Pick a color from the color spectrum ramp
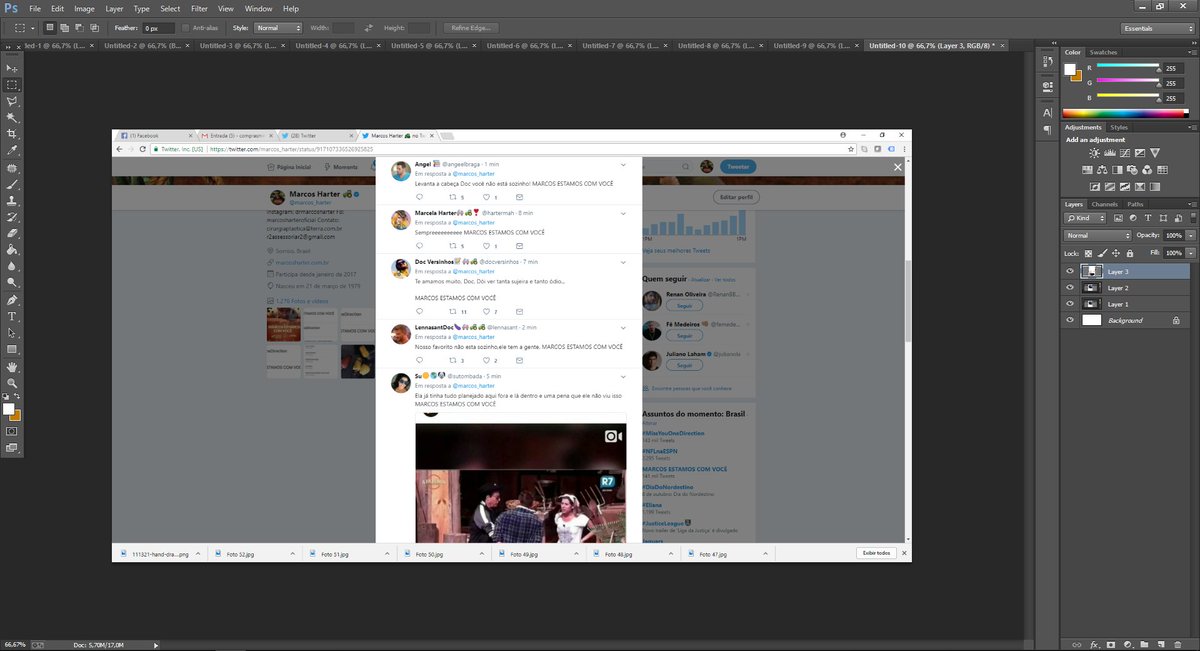 click(x=1128, y=113)
